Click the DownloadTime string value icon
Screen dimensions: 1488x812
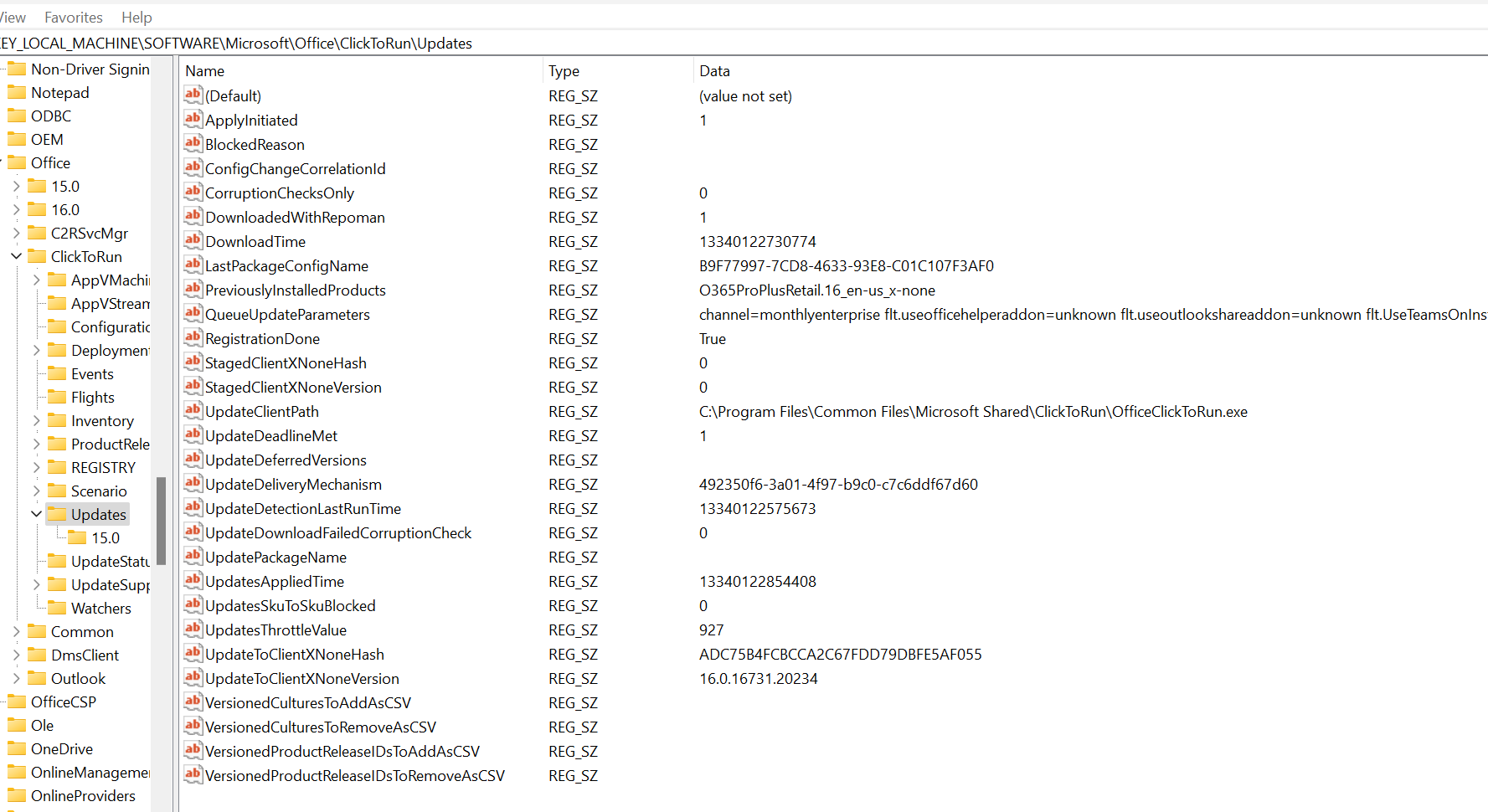(x=193, y=240)
